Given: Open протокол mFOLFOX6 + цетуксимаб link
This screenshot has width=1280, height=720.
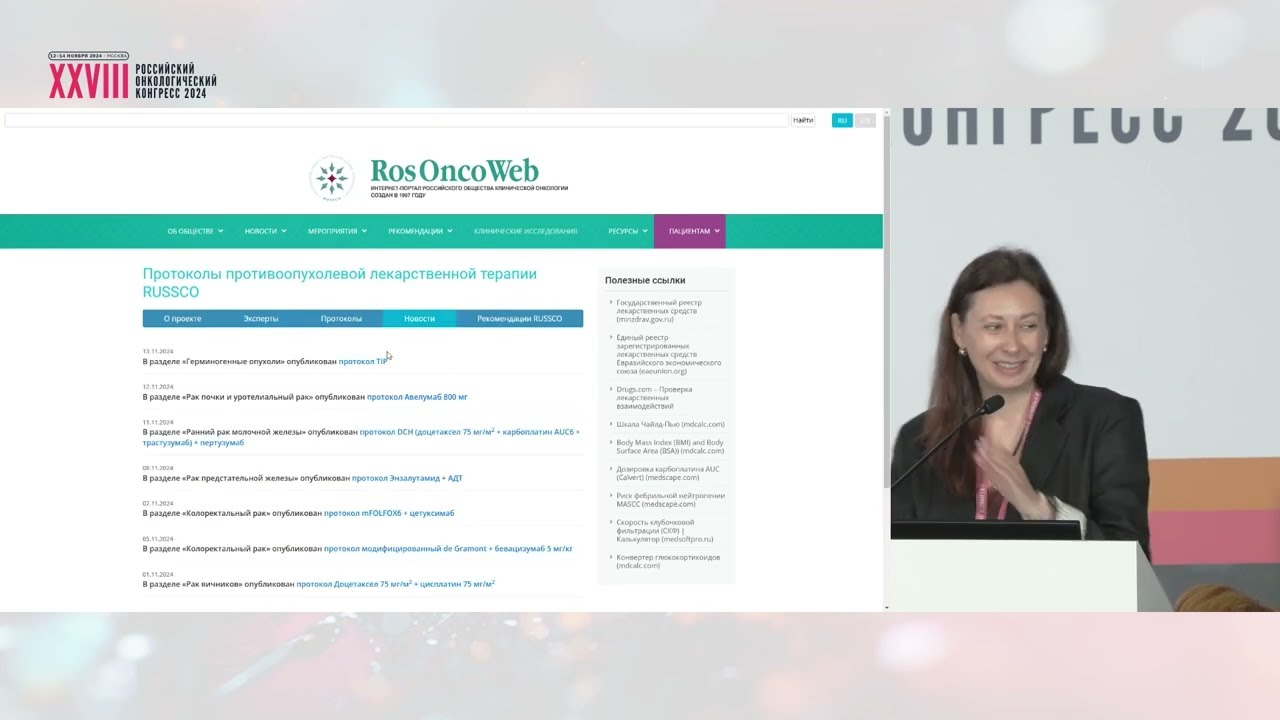Looking at the screenshot, I should [389, 513].
